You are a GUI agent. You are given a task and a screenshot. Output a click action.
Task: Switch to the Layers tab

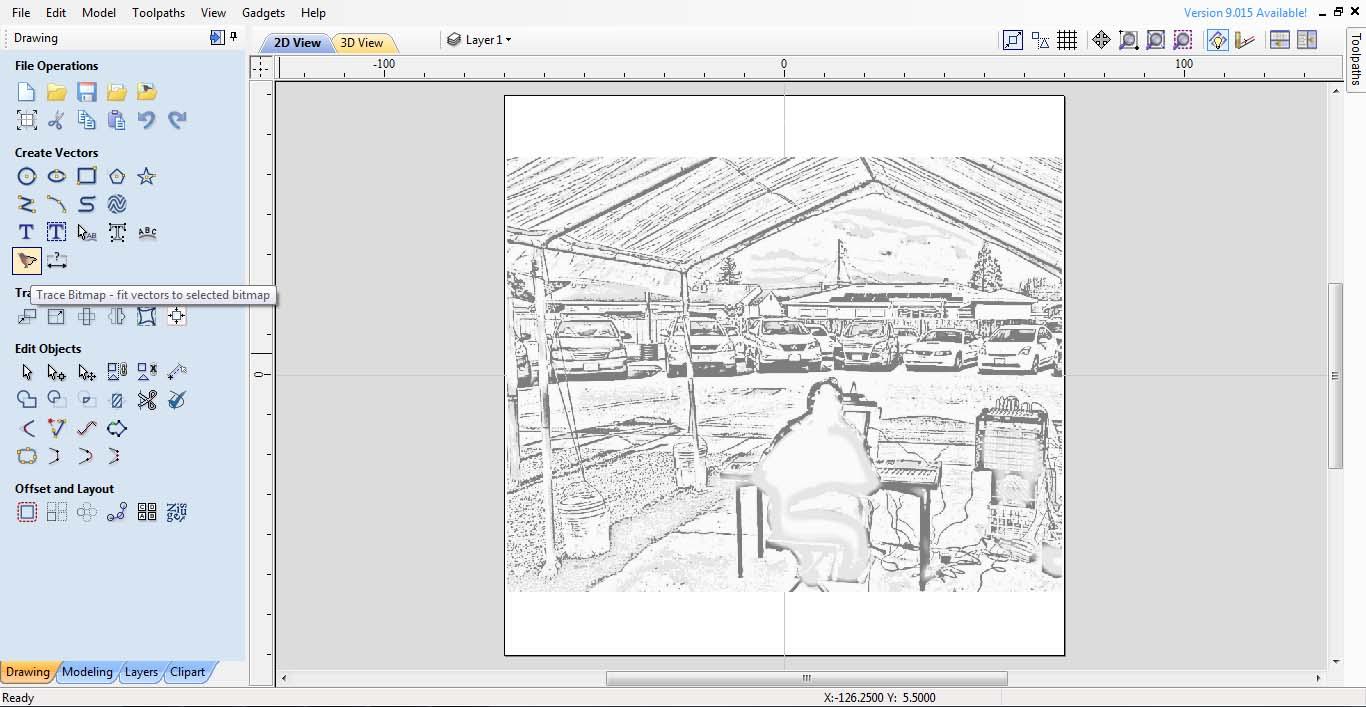pyautogui.click(x=141, y=672)
